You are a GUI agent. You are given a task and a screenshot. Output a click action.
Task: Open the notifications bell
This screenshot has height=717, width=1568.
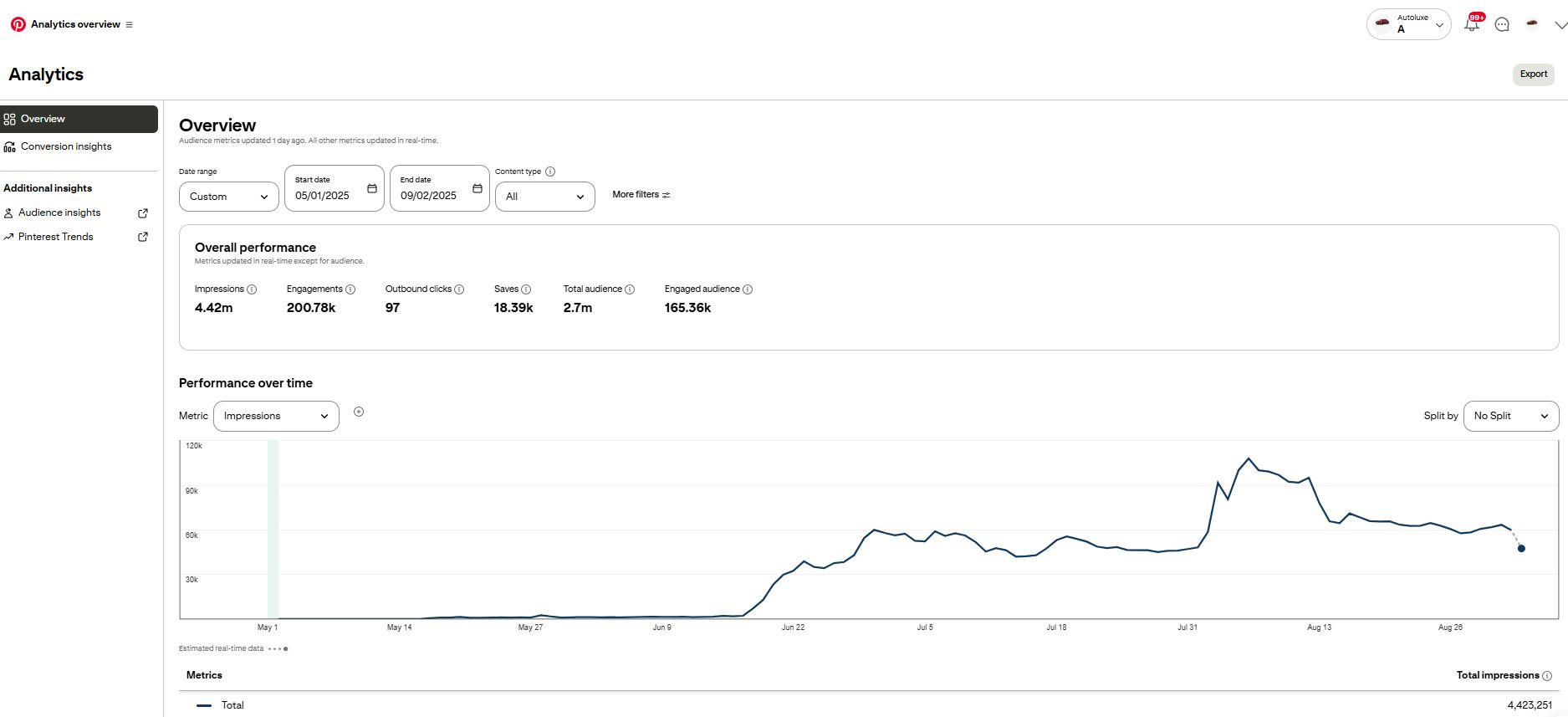coord(1471,24)
